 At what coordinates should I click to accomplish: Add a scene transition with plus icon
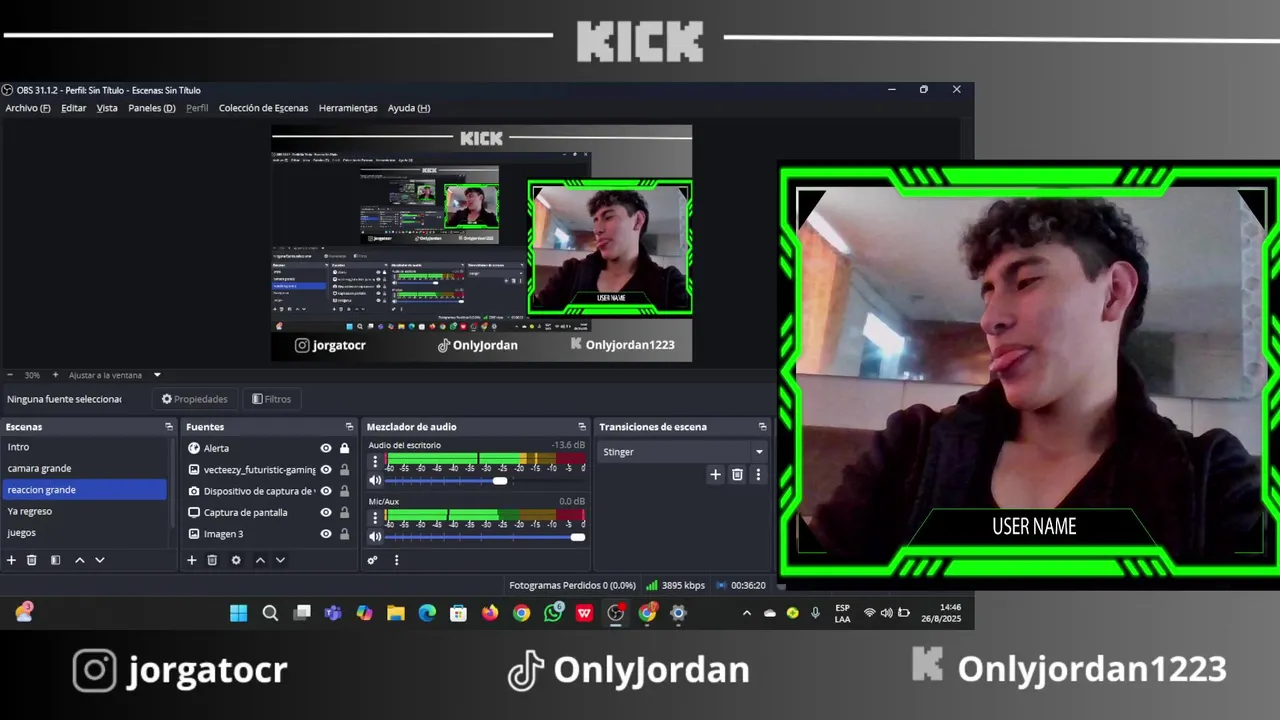tap(715, 474)
